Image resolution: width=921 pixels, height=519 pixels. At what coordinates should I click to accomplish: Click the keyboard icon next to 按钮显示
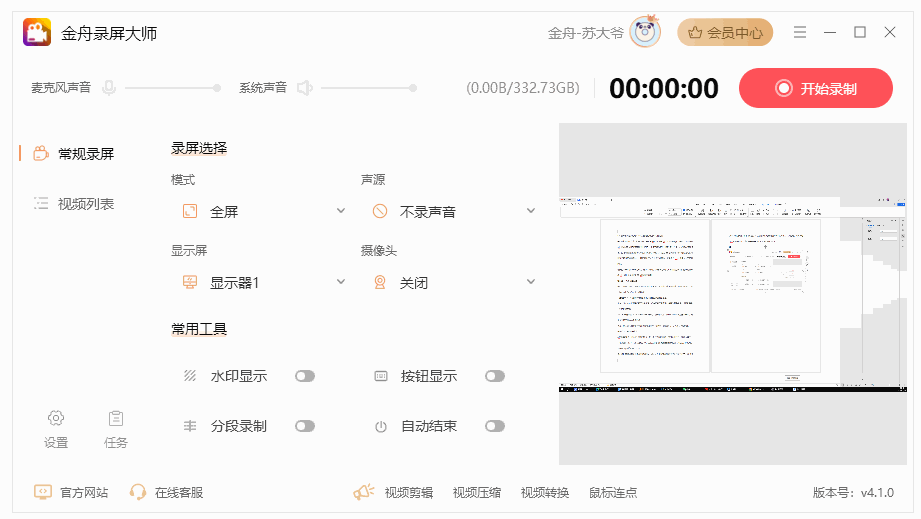pos(381,376)
